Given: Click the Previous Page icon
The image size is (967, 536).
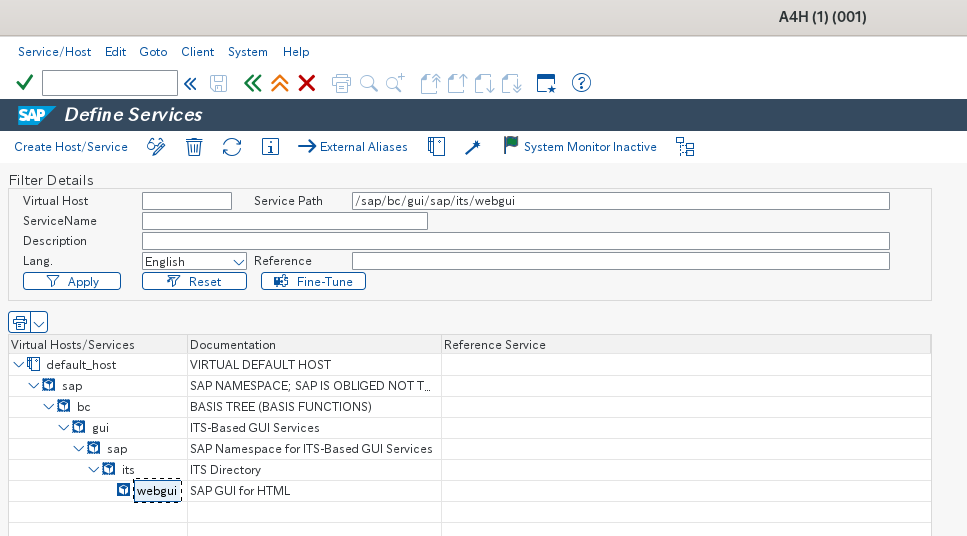Looking at the screenshot, I should [x=457, y=83].
